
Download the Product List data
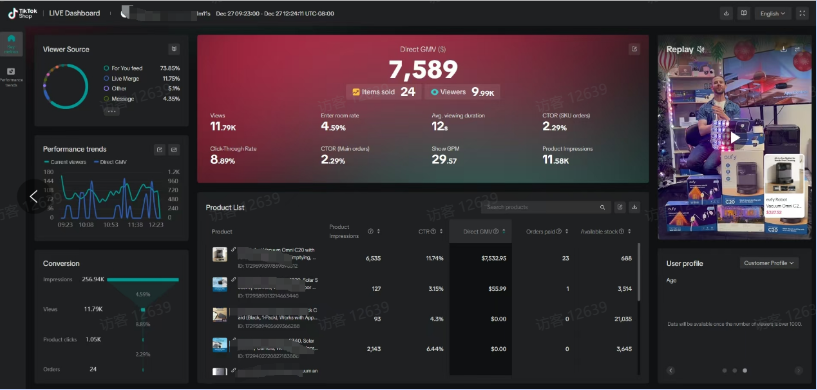pos(634,207)
